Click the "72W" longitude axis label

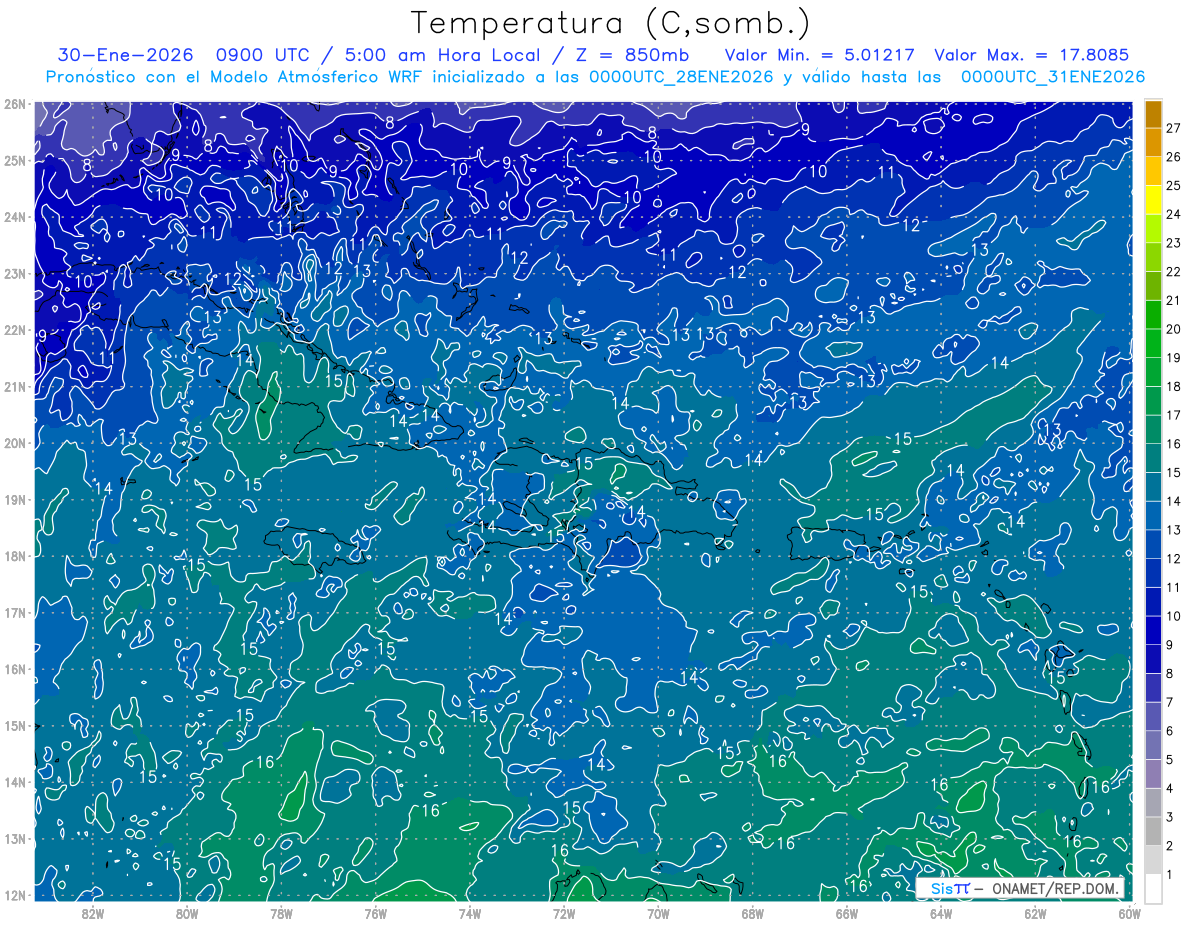pos(564,912)
